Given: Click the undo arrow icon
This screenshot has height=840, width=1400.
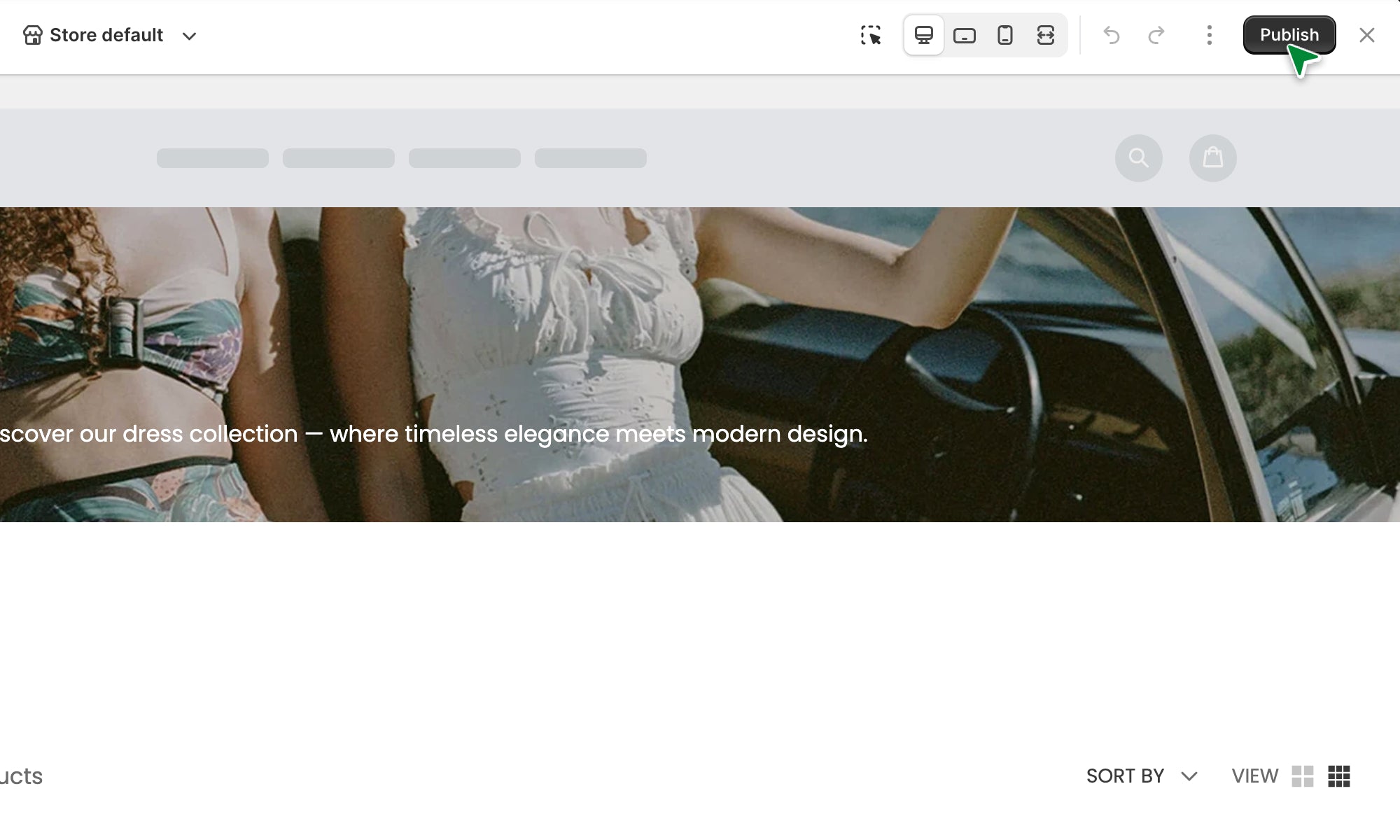Looking at the screenshot, I should 1112,35.
